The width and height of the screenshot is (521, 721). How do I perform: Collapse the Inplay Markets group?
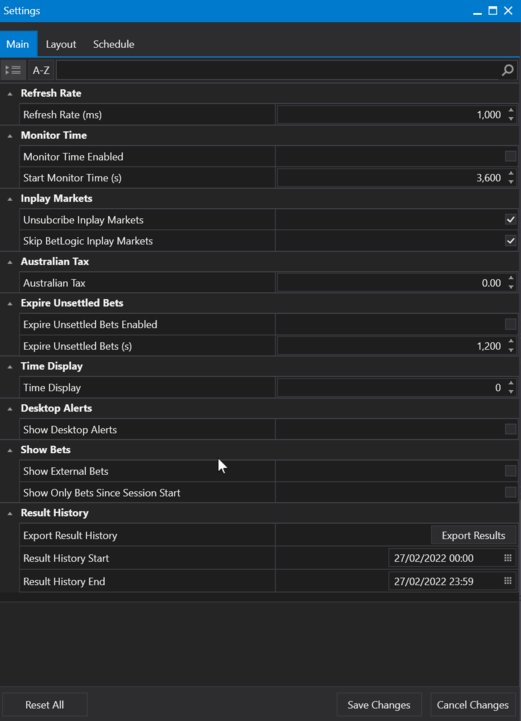(x=10, y=199)
